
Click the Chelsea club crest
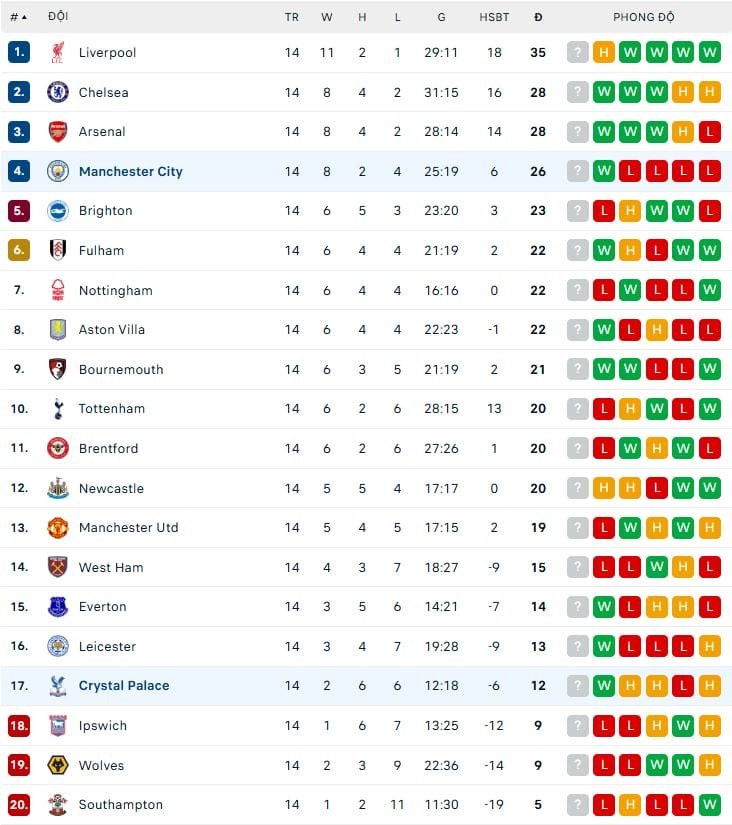(57, 92)
